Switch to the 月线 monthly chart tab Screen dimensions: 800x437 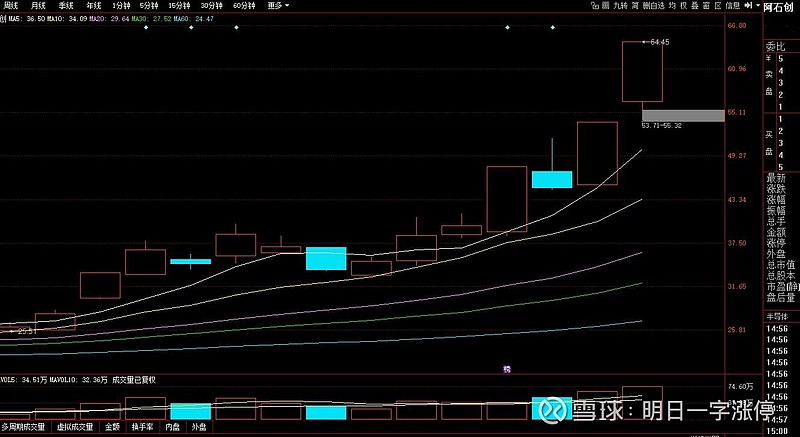(x=38, y=6)
